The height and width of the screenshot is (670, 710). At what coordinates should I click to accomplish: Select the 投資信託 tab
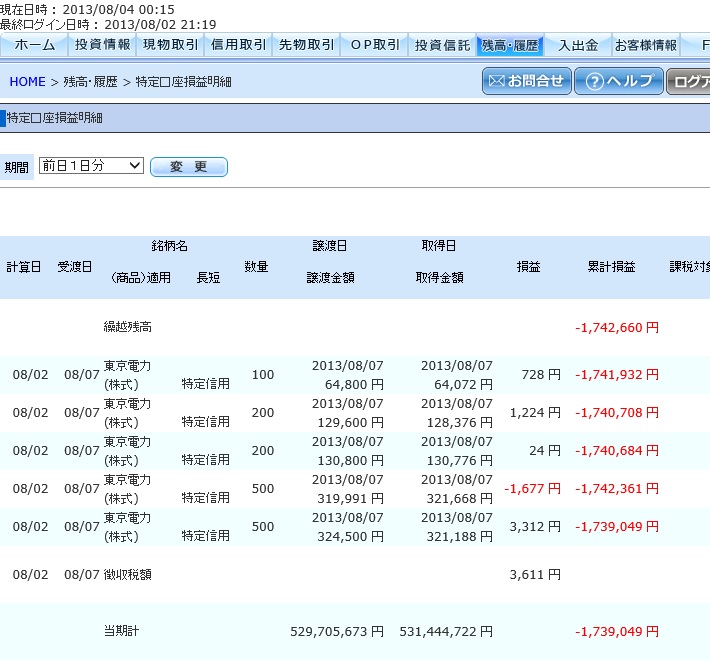442,45
